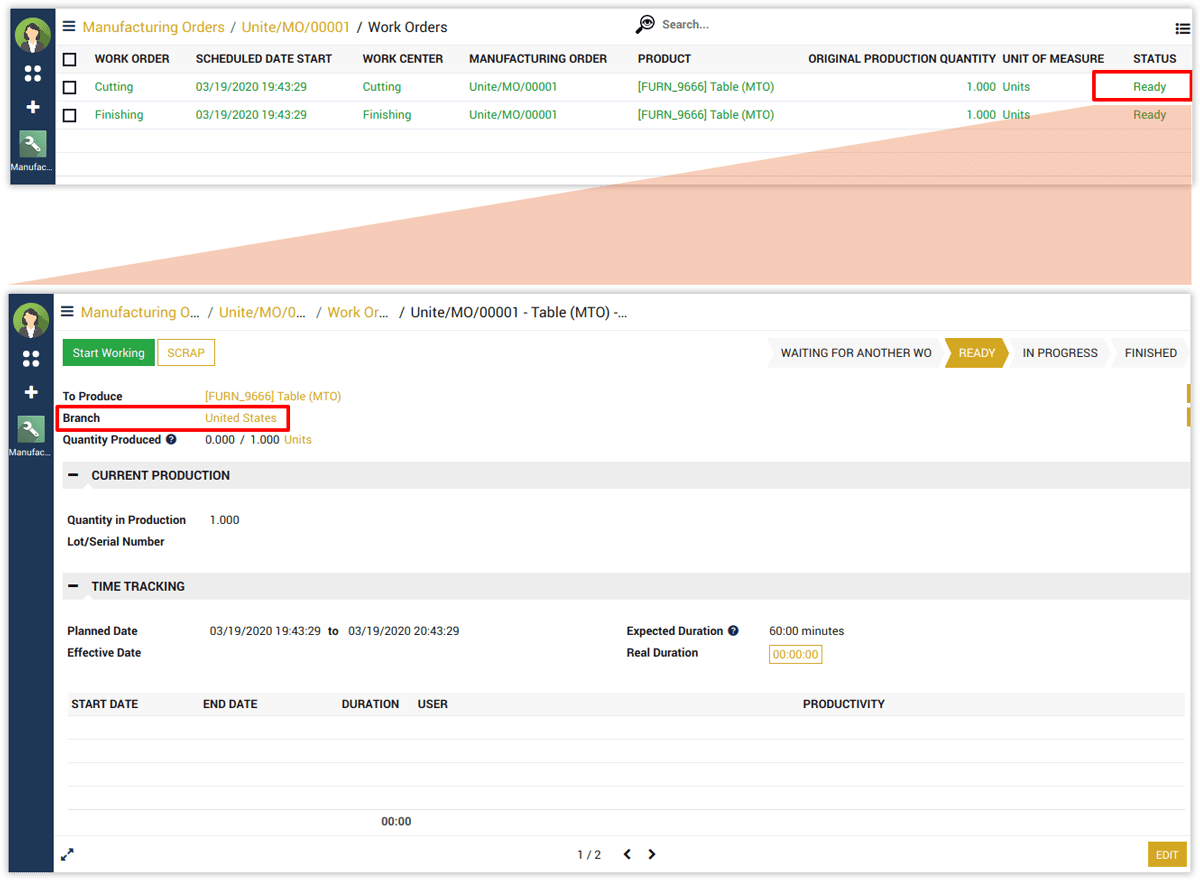Click the fullscreen expand arrows icon
This screenshot has width=1200, height=880.
[x=67, y=855]
